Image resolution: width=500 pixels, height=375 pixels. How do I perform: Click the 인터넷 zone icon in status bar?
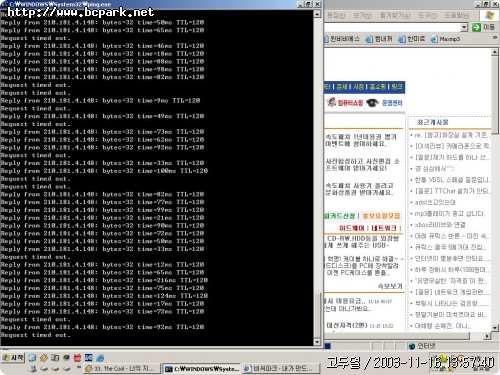coord(412,346)
